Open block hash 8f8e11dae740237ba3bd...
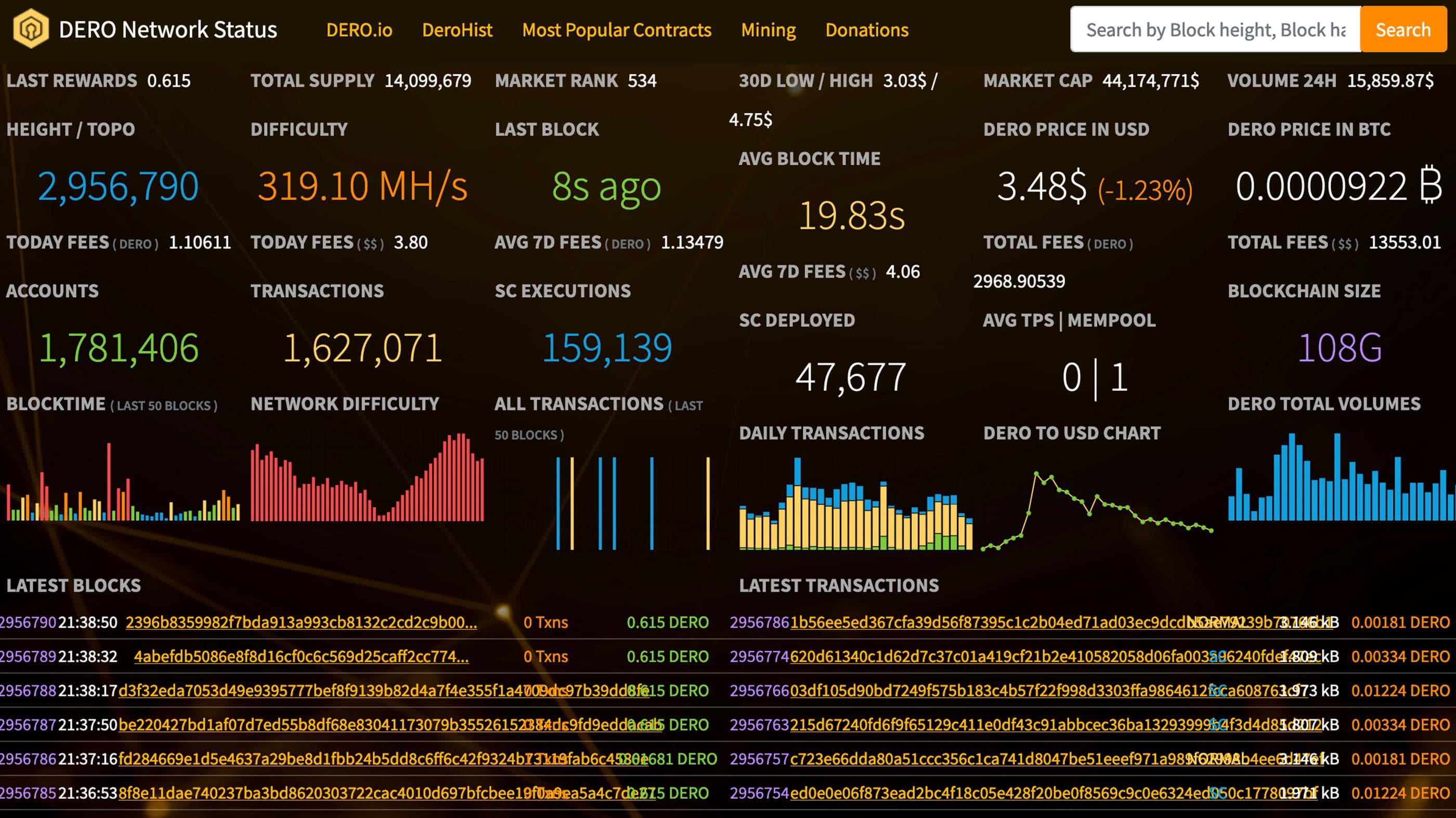1456x818 pixels. pyautogui.click(x=386, y=793)
